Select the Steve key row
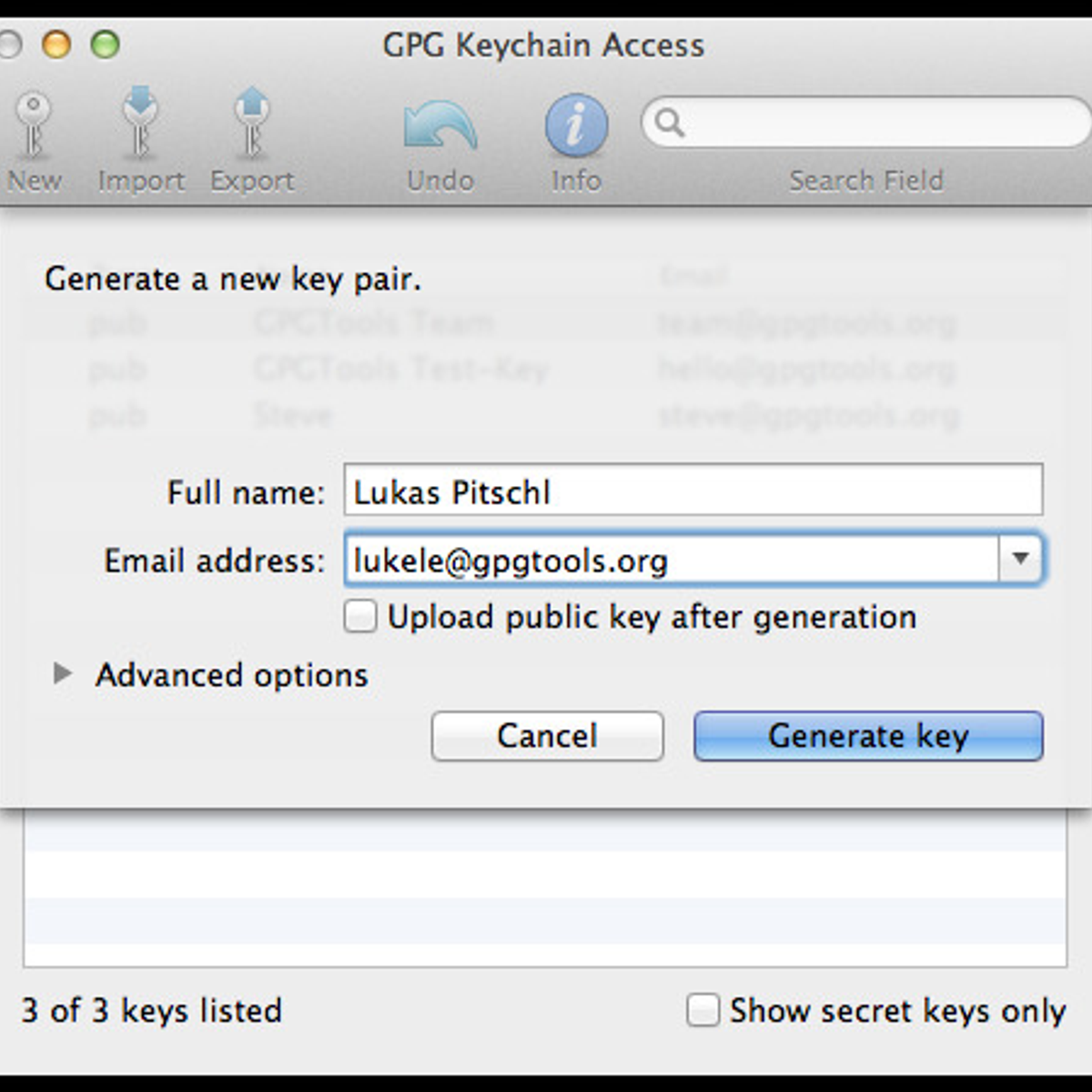The width and height of the screenshot is (1092, 1092). [x=293, y=416]
